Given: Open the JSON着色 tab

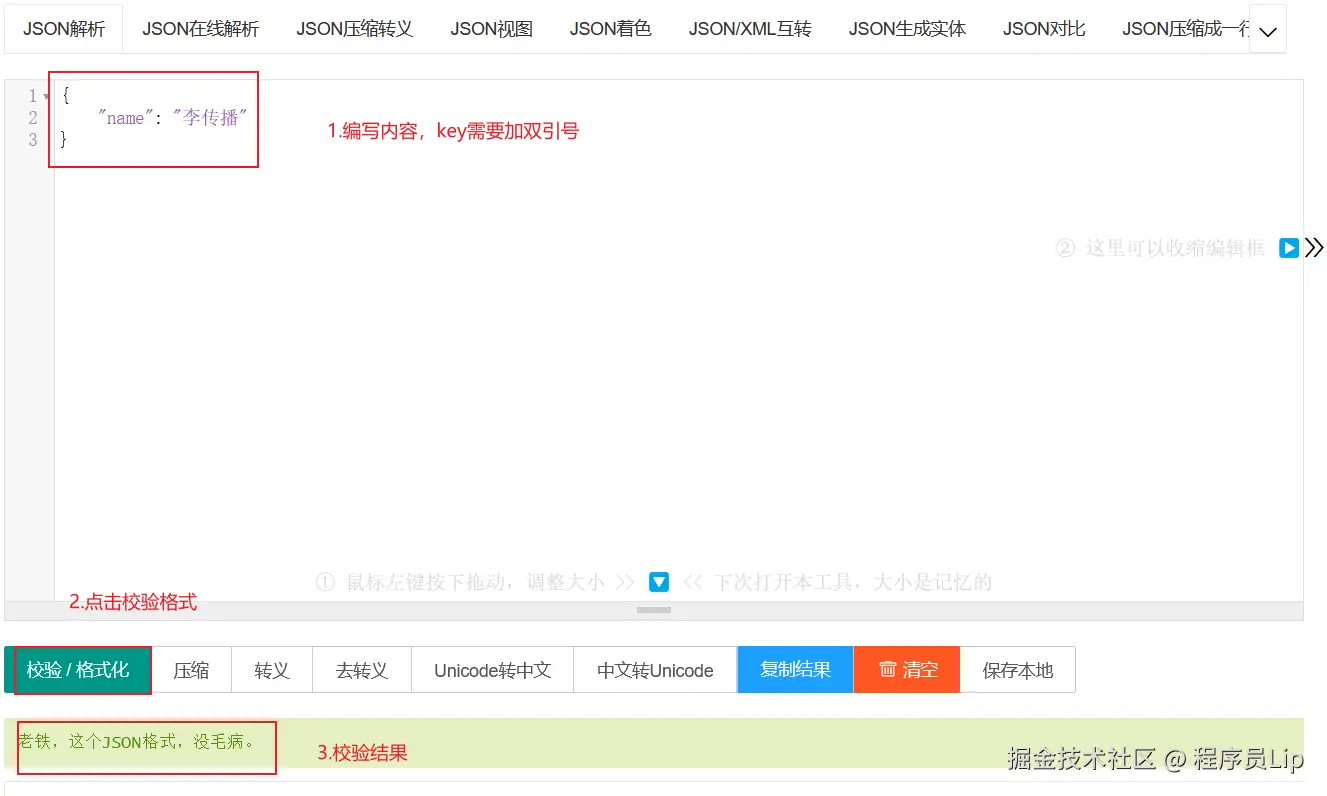Looking at the screenshot, I should 610,29.
